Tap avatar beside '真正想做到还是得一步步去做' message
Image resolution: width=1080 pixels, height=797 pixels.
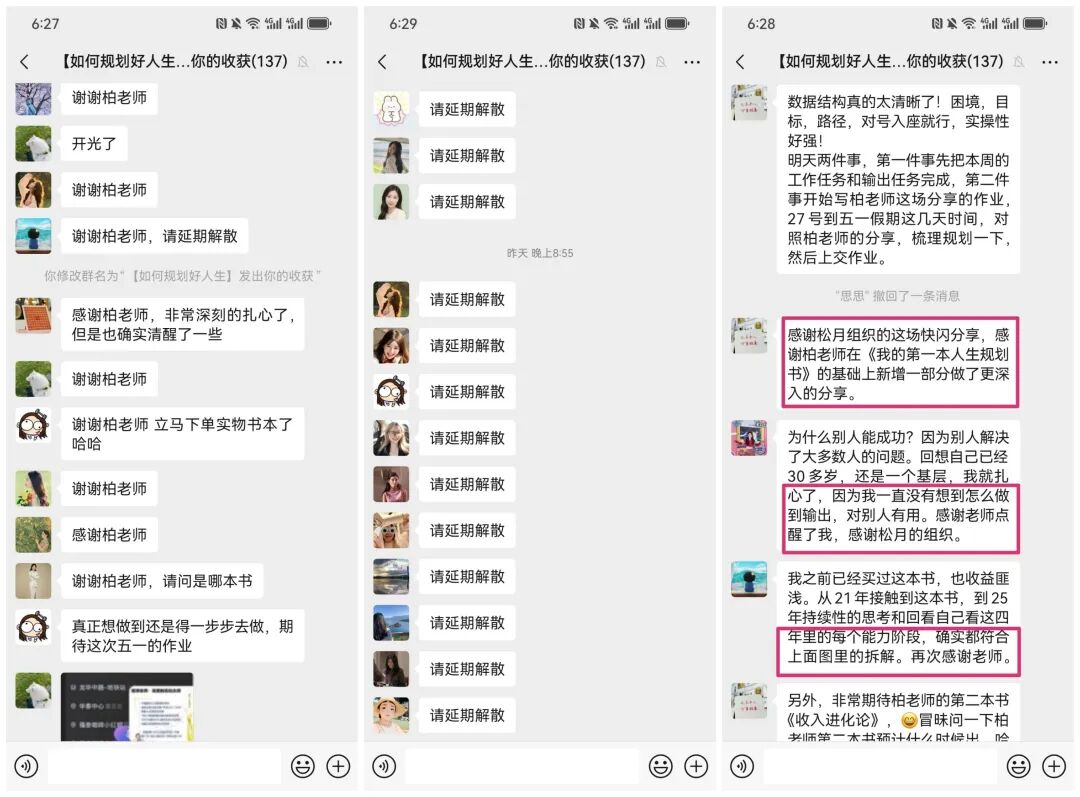33,628
